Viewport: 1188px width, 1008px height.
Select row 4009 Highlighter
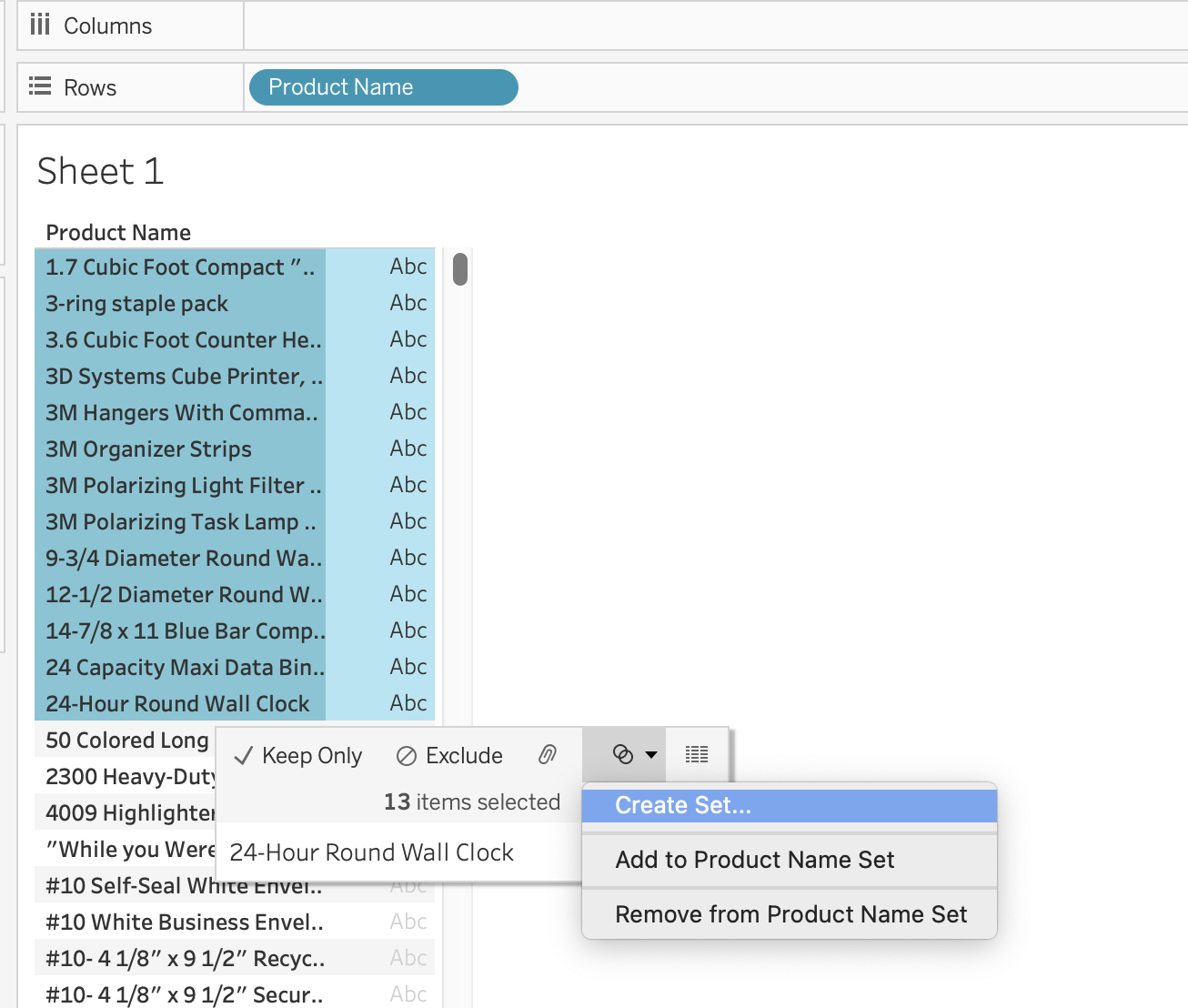[x=126, y=812]
